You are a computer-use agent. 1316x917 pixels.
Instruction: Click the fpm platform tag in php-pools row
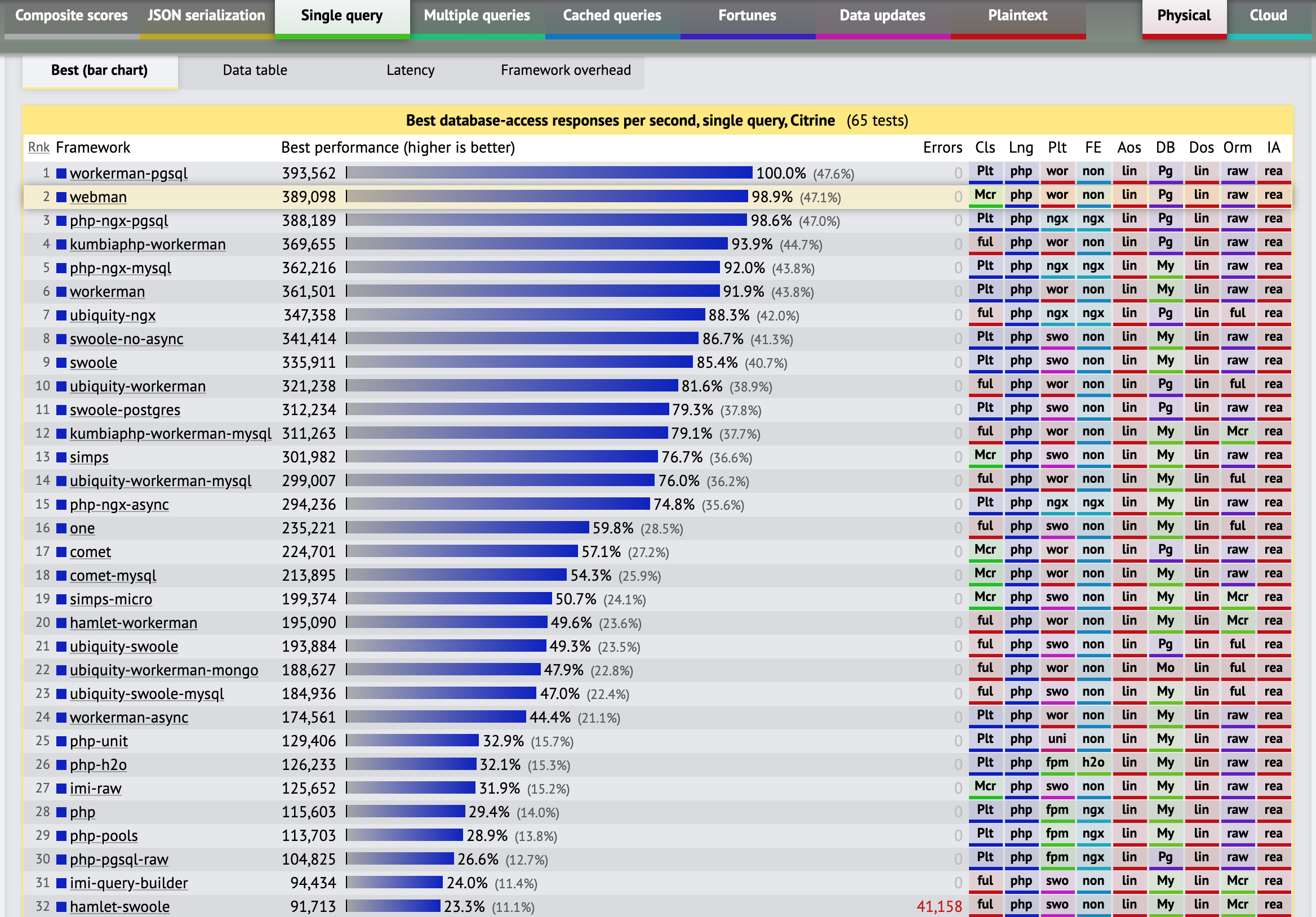click(x=1056, y=834)
